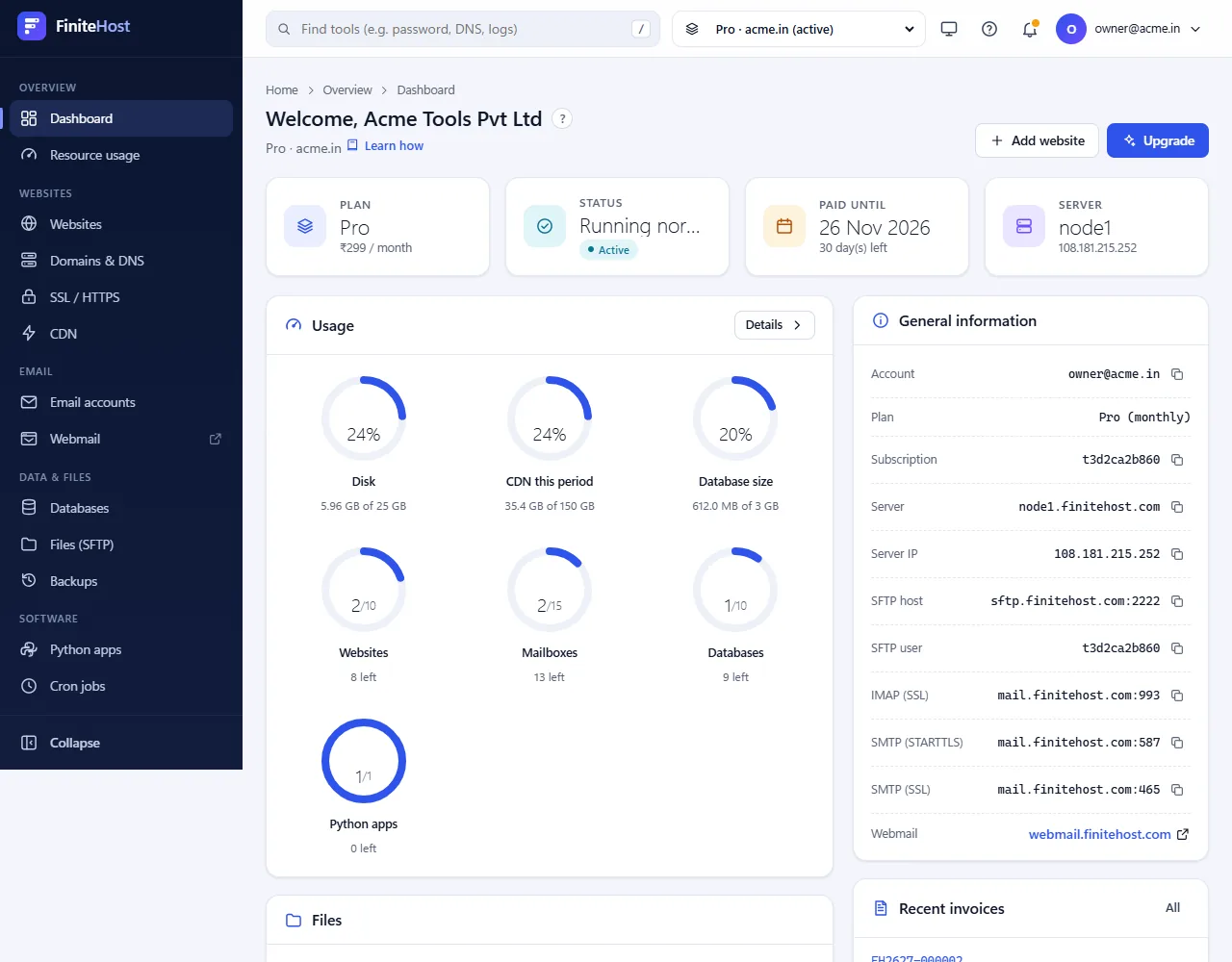Click the help icon beside Welcome heading
The image size is (1232, 962).
tap(563, 118)
